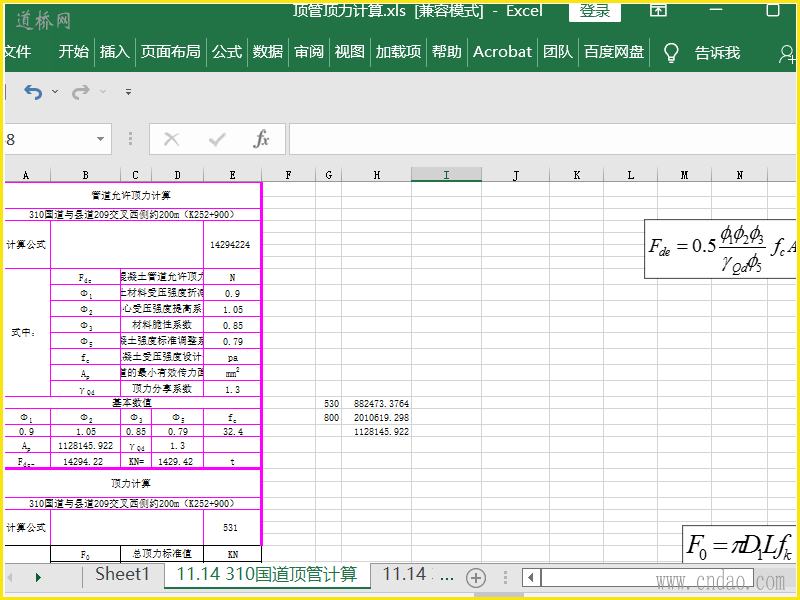Open the ribbon display options icon

(x=659, y=10)
